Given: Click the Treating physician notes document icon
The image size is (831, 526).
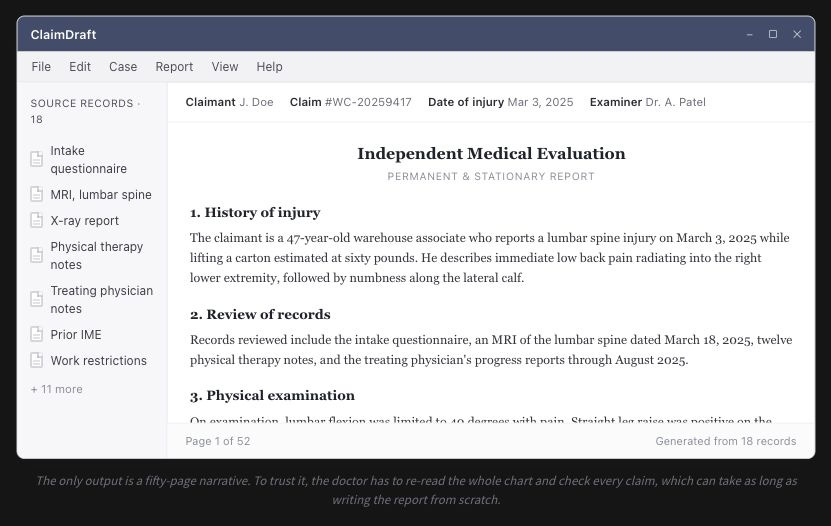Looking at the screenshot, I should tap(37, 299).
